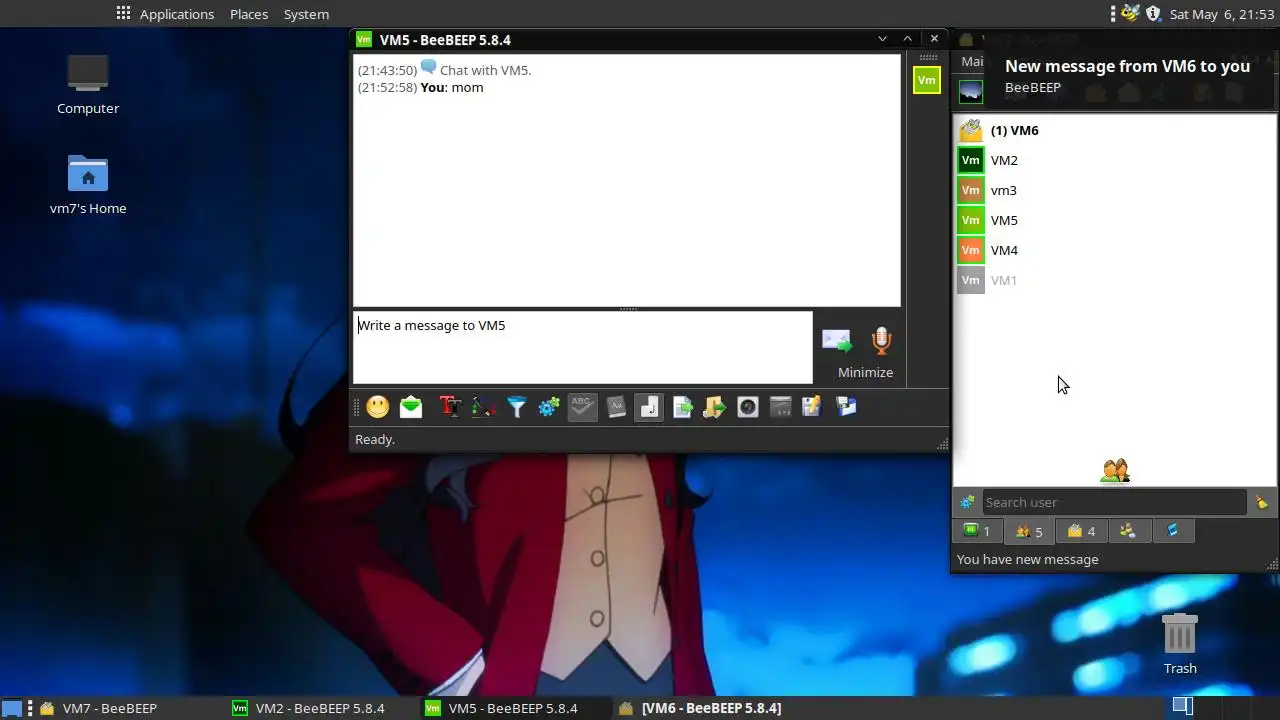Select user VM5 in user list

point(1115,220)
